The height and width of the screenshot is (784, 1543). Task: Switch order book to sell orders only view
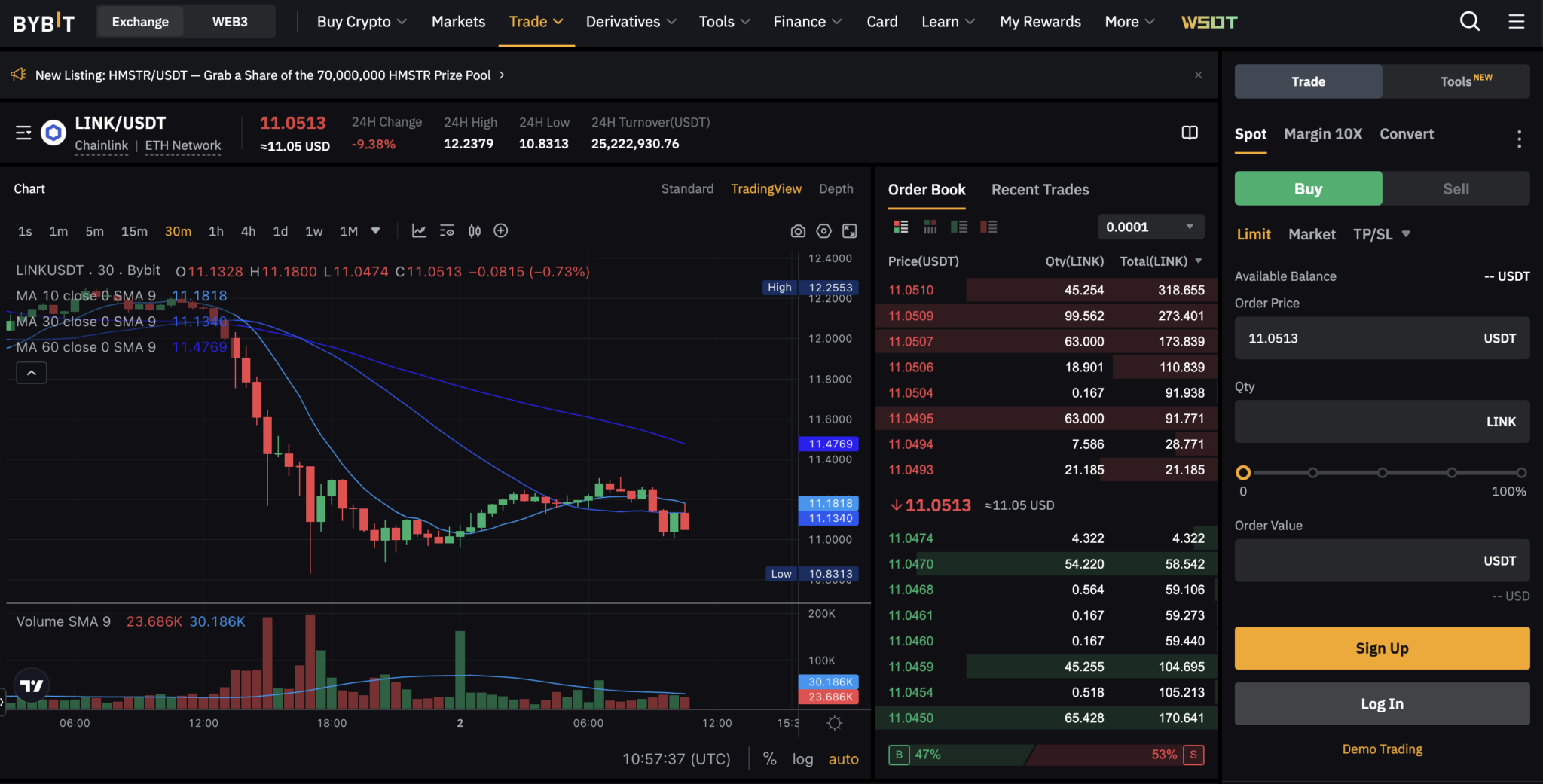988,227
